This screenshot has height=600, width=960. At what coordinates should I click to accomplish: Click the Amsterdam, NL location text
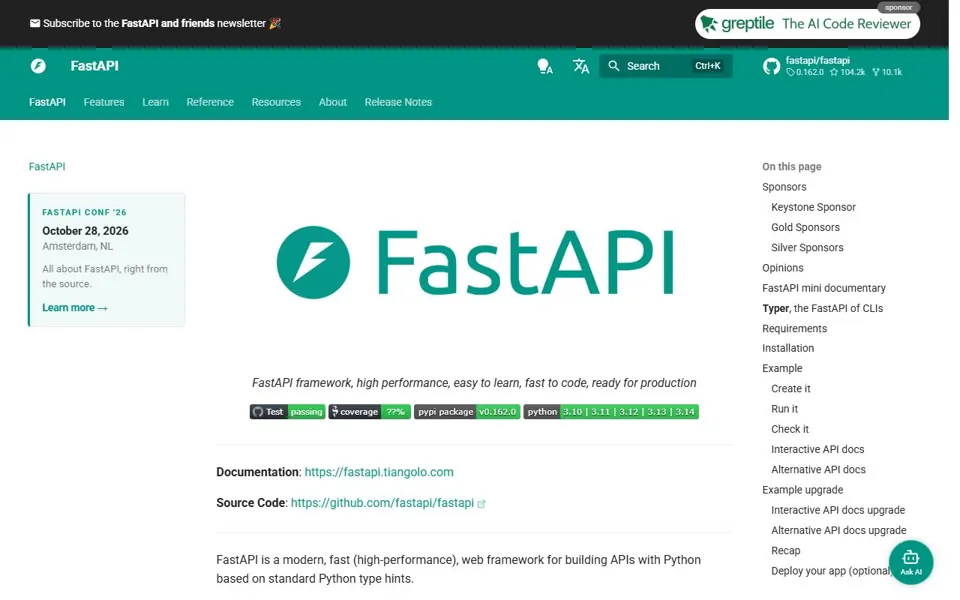pyautogui.click(x=78, y=246)
